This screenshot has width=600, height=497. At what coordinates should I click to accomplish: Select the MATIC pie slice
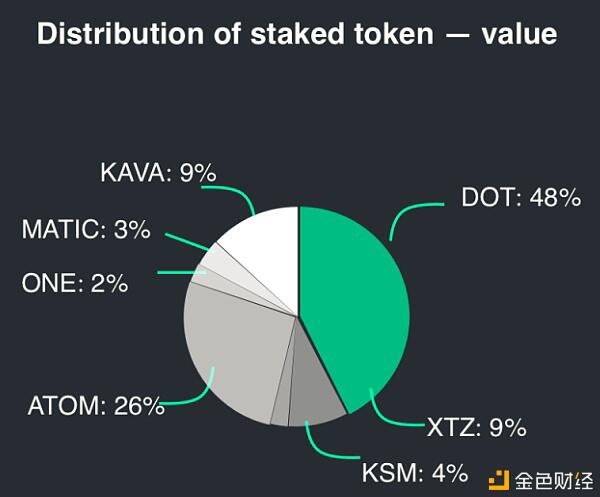click(226, 264)
